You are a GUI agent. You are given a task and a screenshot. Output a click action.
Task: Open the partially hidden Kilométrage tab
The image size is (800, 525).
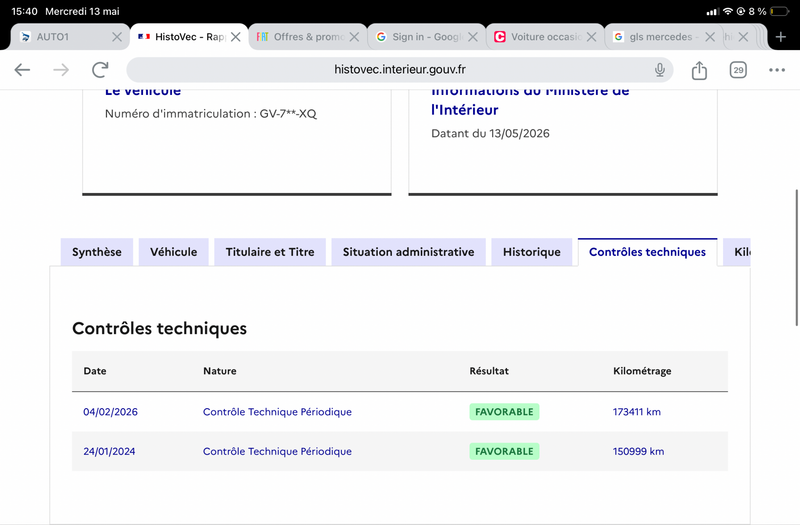tap(737, 252)
